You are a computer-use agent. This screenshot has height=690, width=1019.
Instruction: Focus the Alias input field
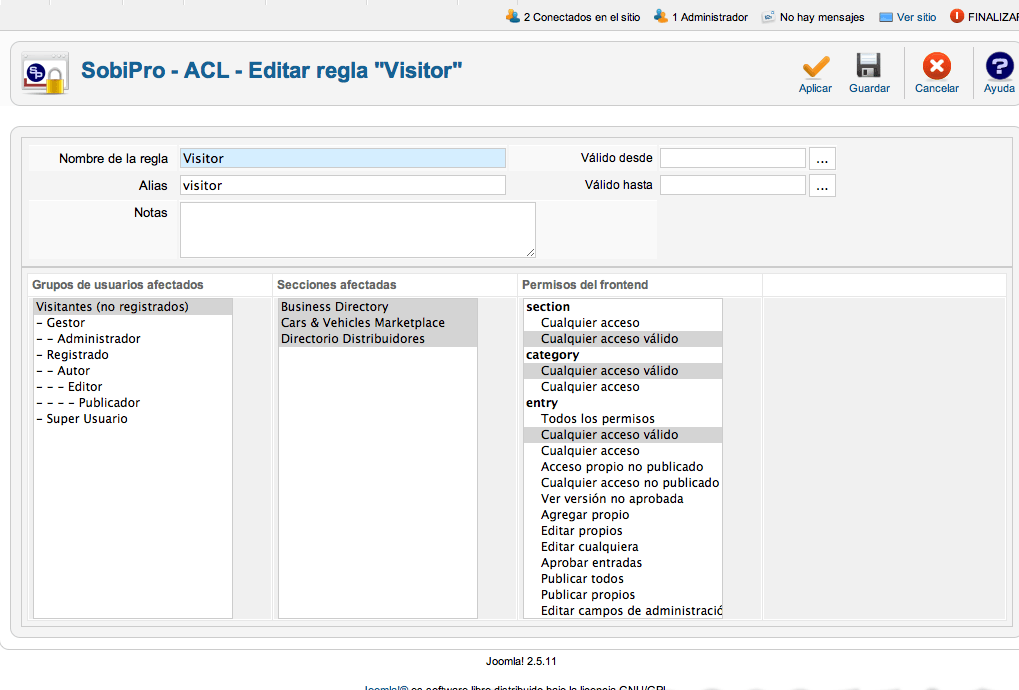[342, 185]
